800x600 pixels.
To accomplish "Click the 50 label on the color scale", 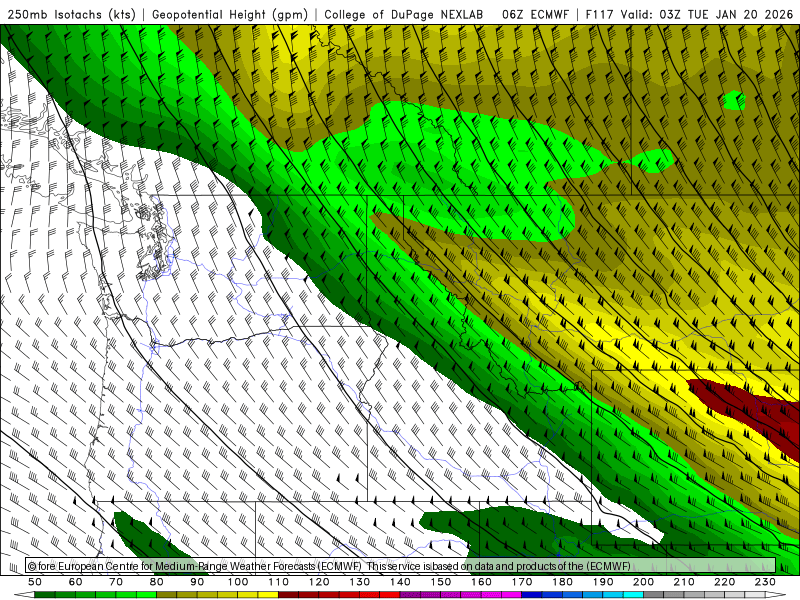I will [x=35, y=582].
